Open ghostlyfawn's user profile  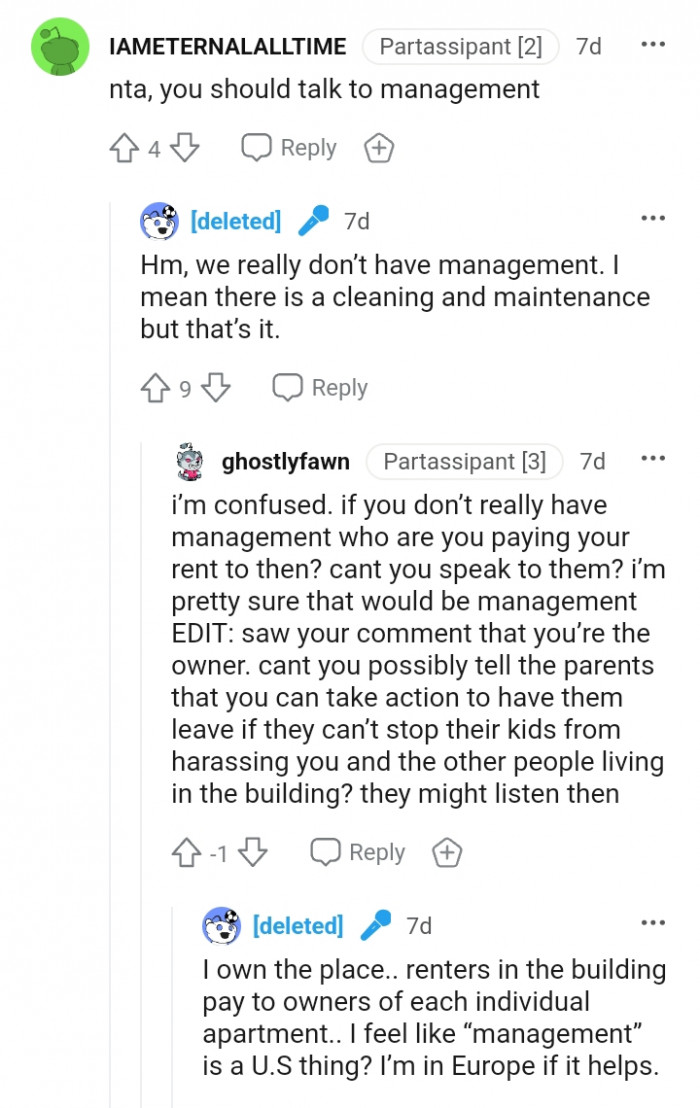[285, 461]
